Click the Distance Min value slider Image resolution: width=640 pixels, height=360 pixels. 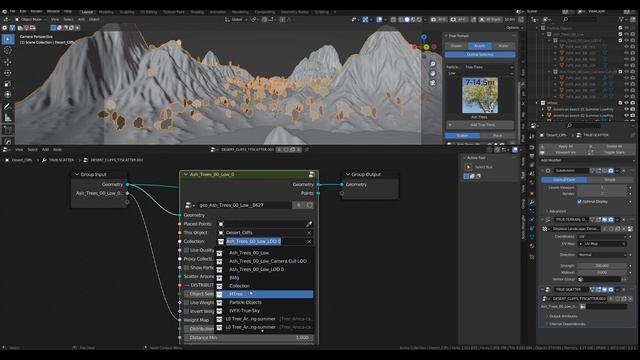249,338
